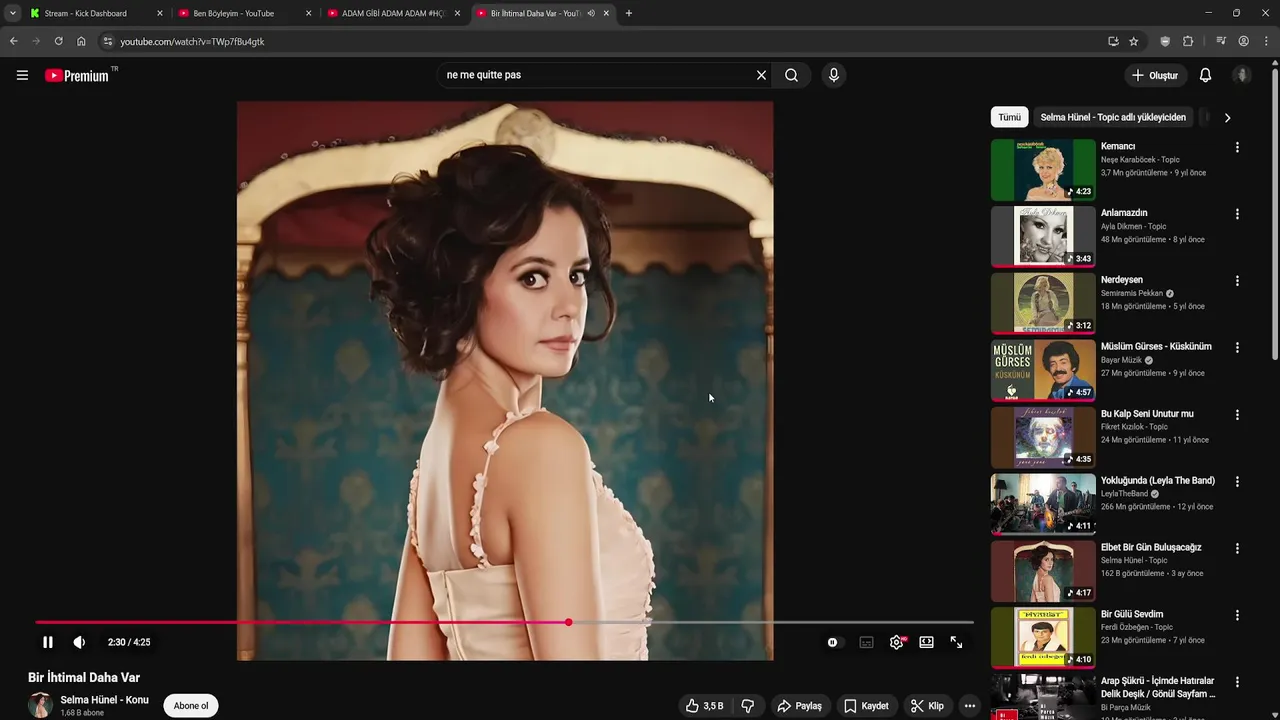Open options for Bir Gülü Sevdim
The height and width of the screenshot is (720, 1280).
(x=1237, y=616)
